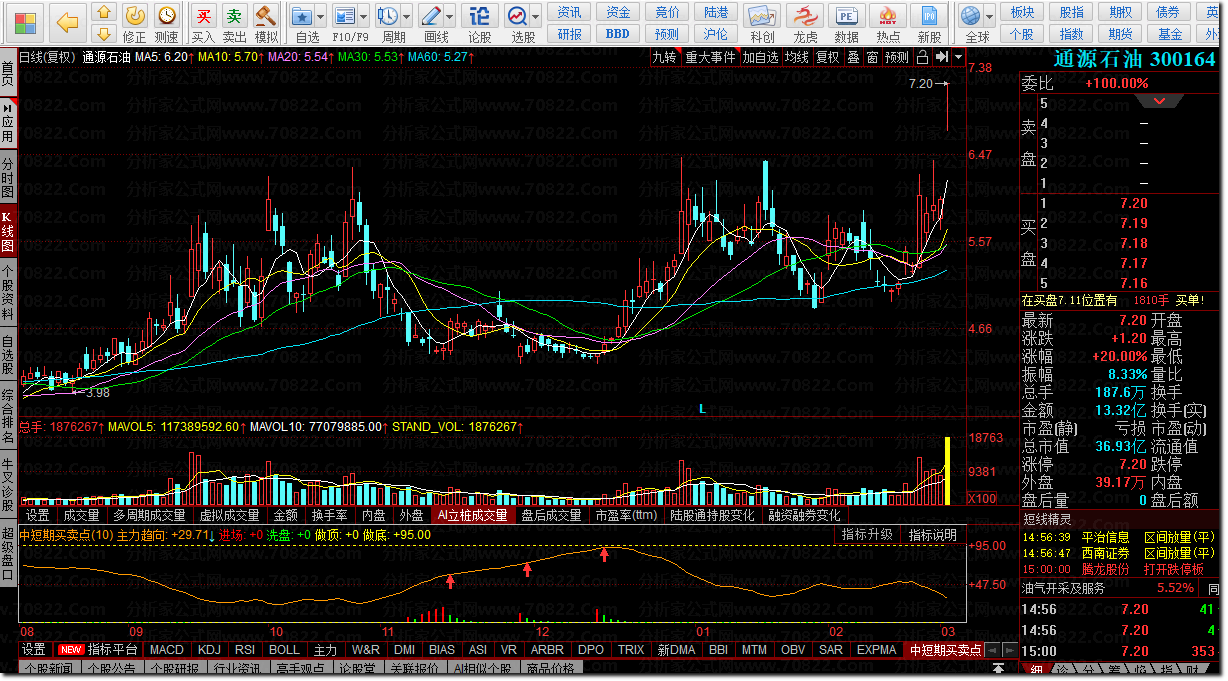
Task: Click 加自选 to add to watchlist
Action: [760, 58]
